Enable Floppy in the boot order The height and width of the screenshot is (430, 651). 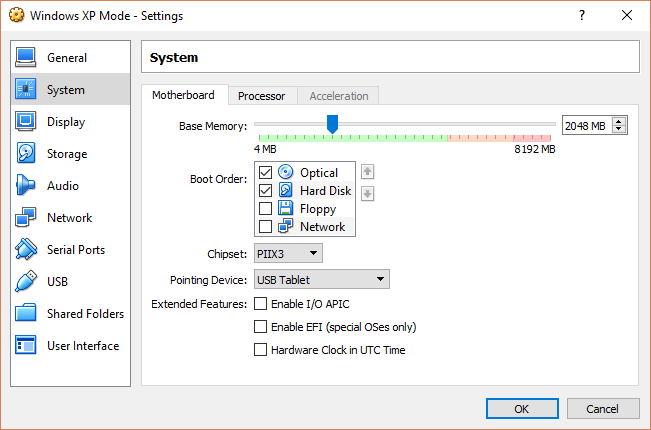point(266,209)
